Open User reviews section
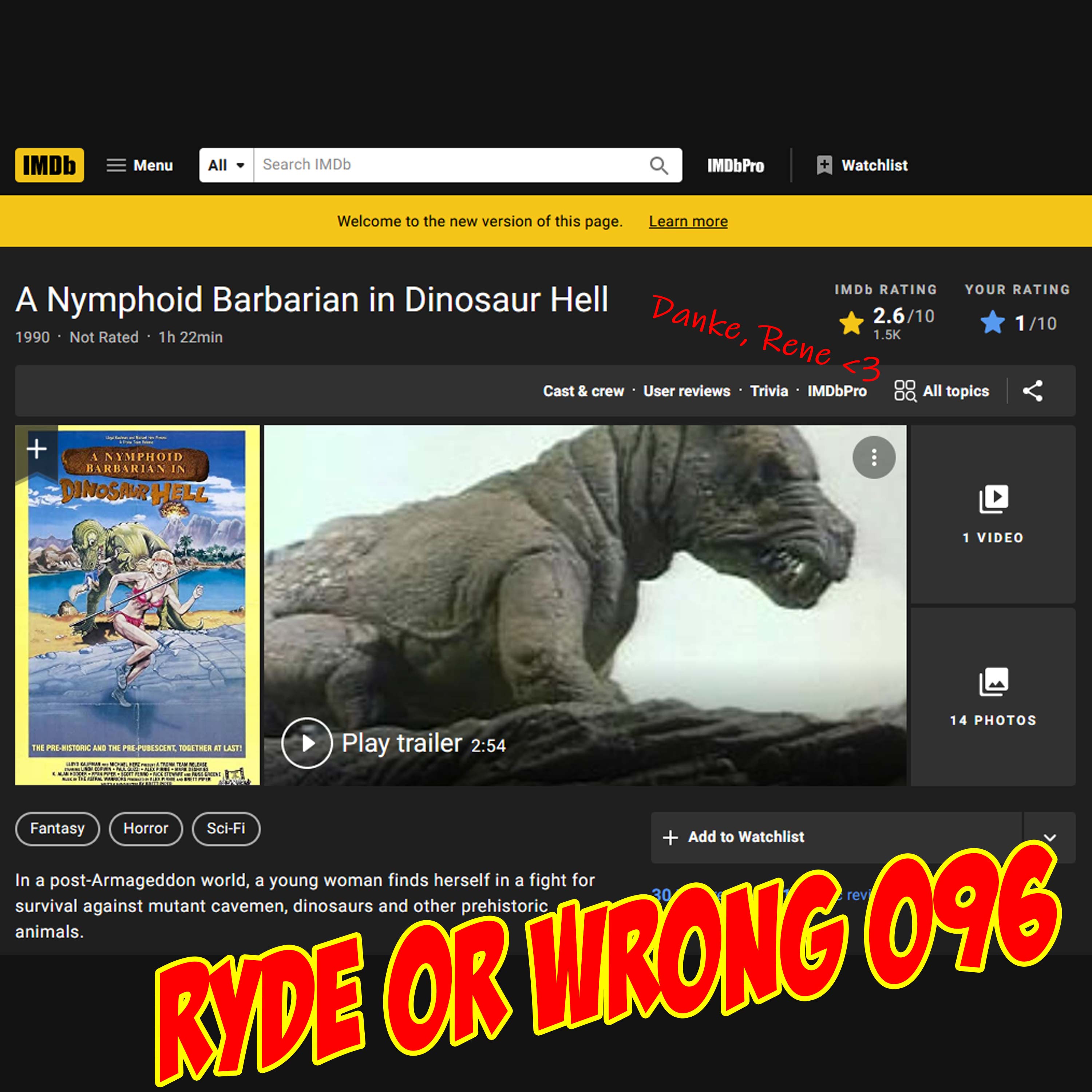 [687, 391]
